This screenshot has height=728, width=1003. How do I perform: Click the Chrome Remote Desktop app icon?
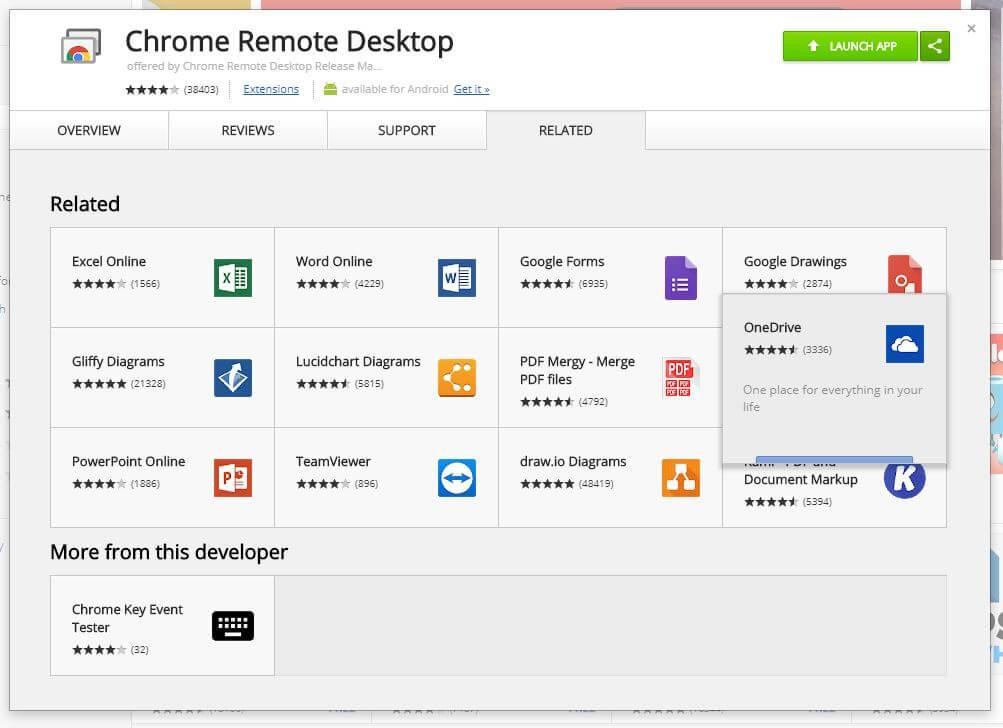81,46
